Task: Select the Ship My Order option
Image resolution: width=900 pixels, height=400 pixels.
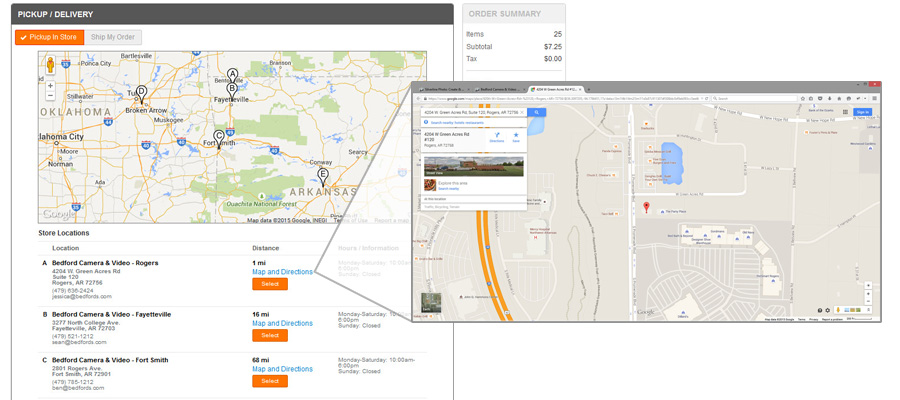Action: tap(113, 37)
